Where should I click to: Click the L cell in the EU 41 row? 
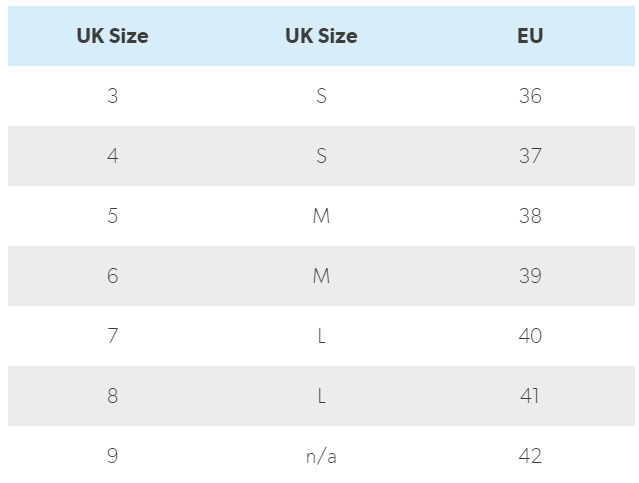[x=321, y=396]
